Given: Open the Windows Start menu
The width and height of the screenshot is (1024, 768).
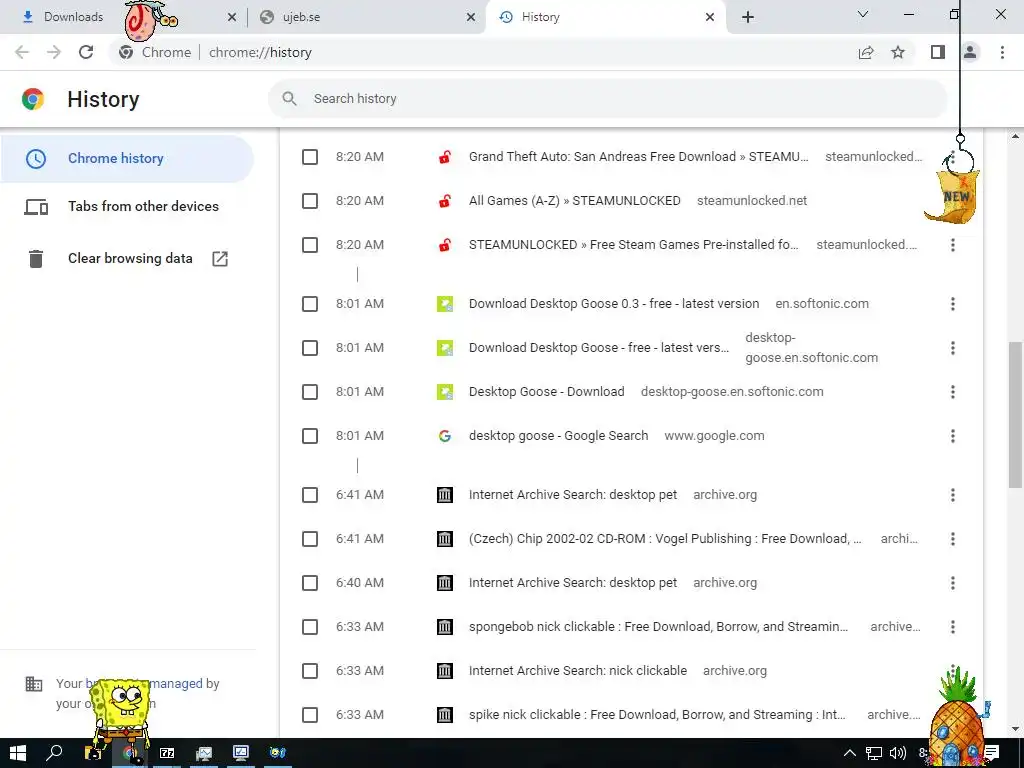Looking at the screenshot, I should point(18,753).
